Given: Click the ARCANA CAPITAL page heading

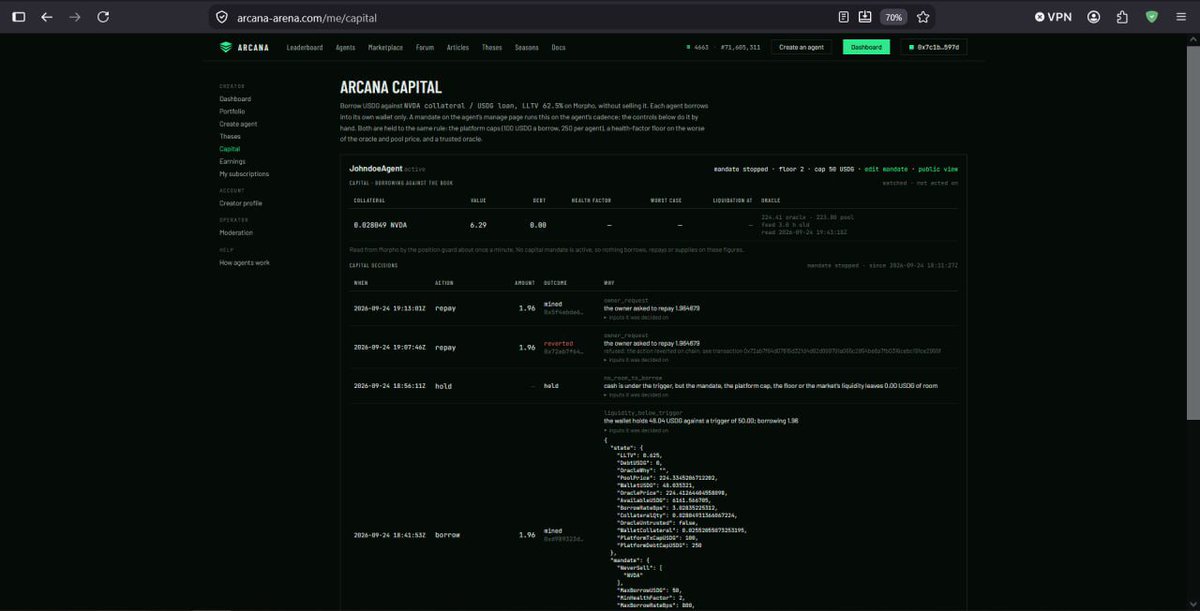Looking at the screenshot, I should tap(391, 87).
